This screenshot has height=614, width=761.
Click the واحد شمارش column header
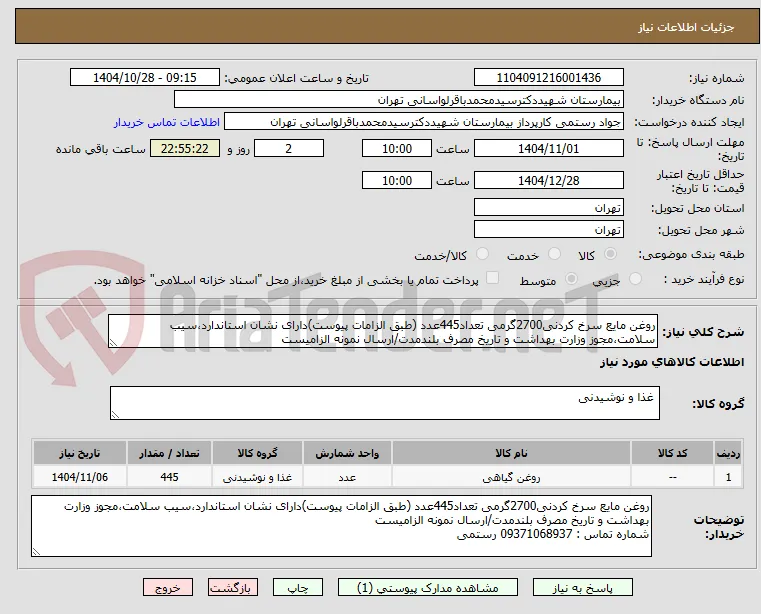(x=347, y=453)
